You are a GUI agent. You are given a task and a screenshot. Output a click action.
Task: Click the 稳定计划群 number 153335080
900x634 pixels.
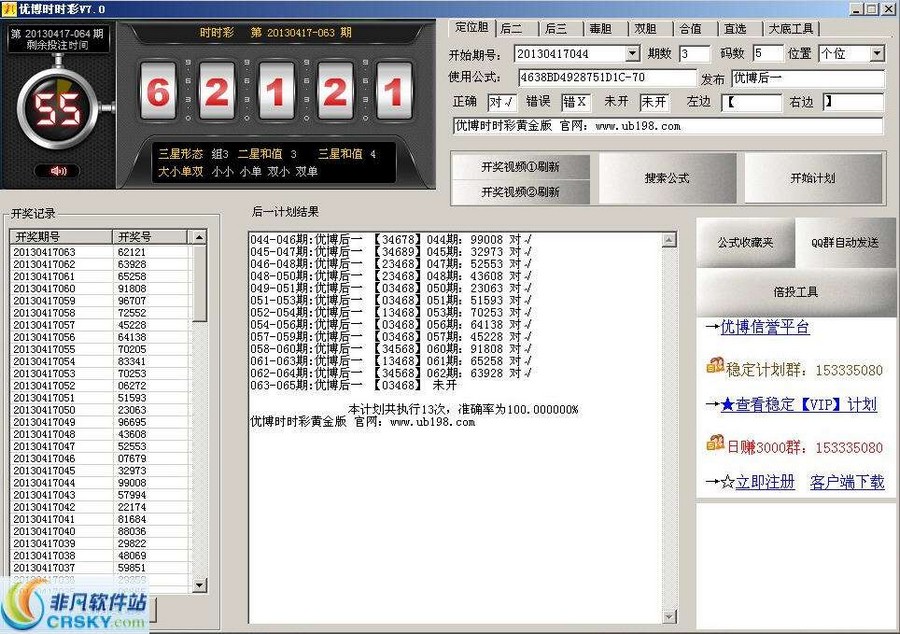coord(849,371)
